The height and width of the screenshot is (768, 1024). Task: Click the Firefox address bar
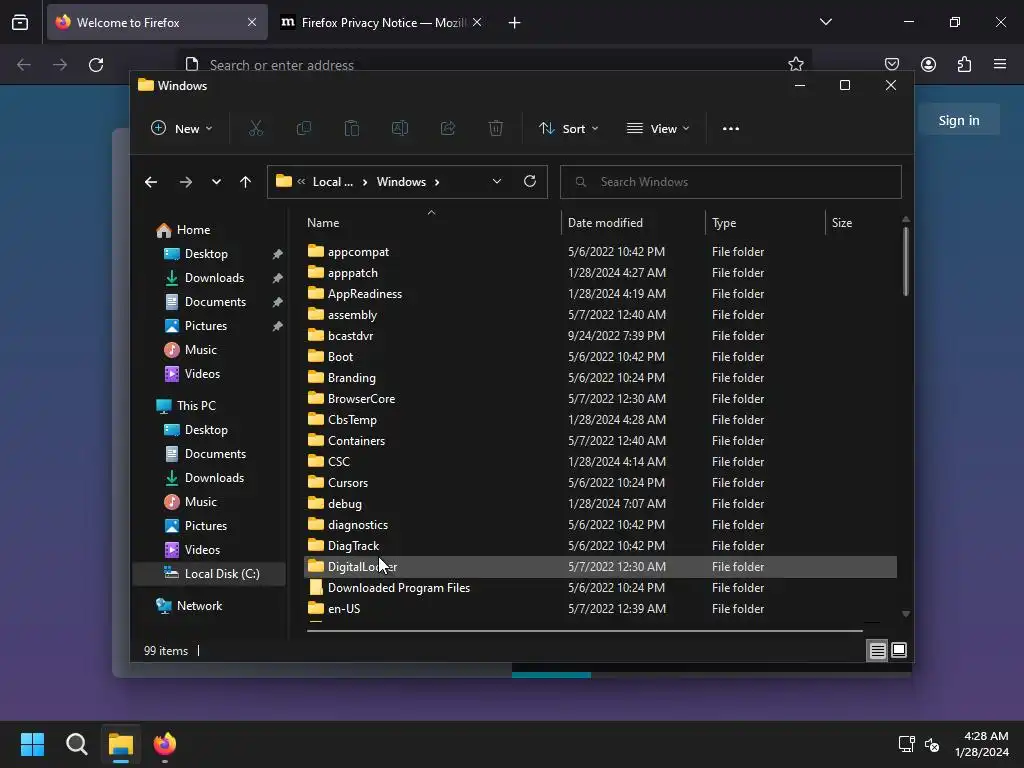pyautogui.click(x=494, y=65)
